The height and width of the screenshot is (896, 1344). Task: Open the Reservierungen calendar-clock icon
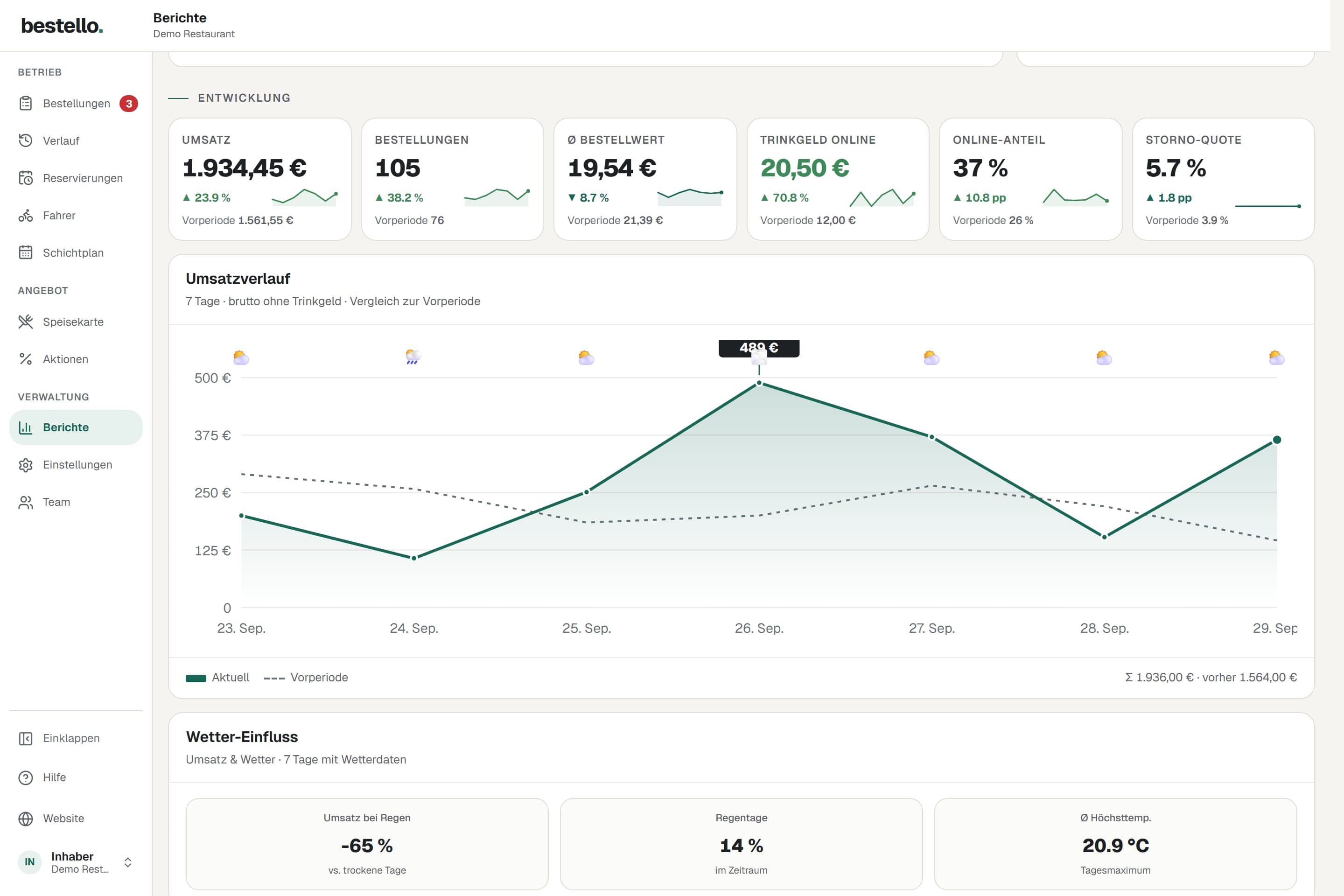tap(26, 178)
